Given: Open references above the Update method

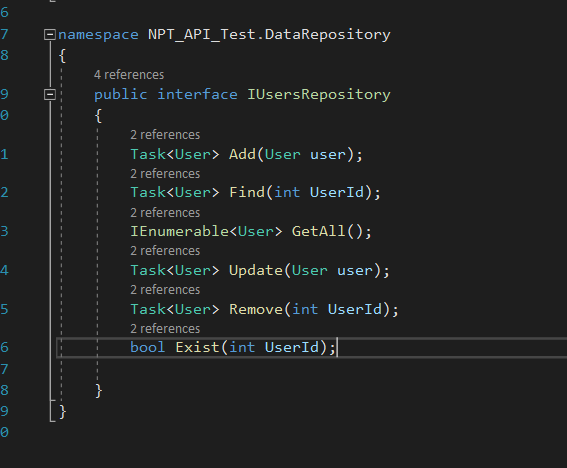Looking at the screenshot, I should coord(165,251).
